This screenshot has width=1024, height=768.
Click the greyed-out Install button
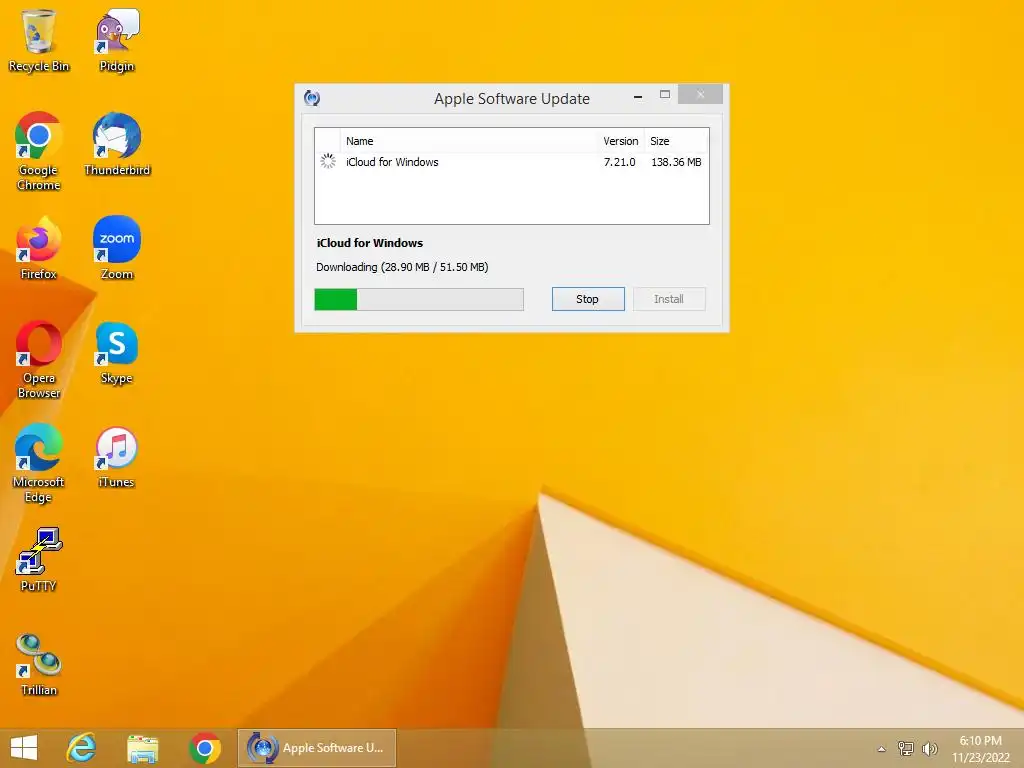pyautogui.click(x=669, y=299)
